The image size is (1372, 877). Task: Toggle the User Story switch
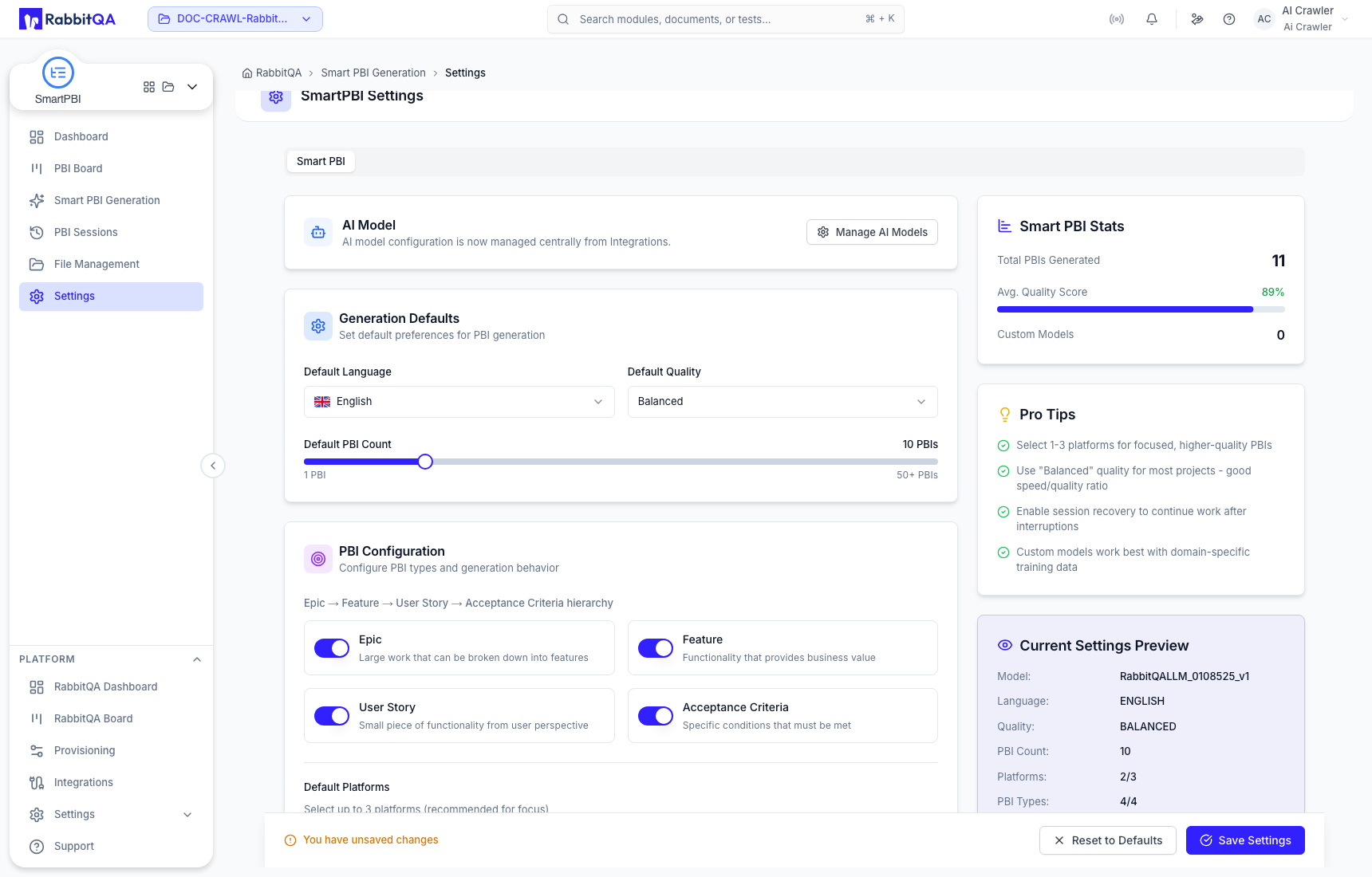coord(332,716)
